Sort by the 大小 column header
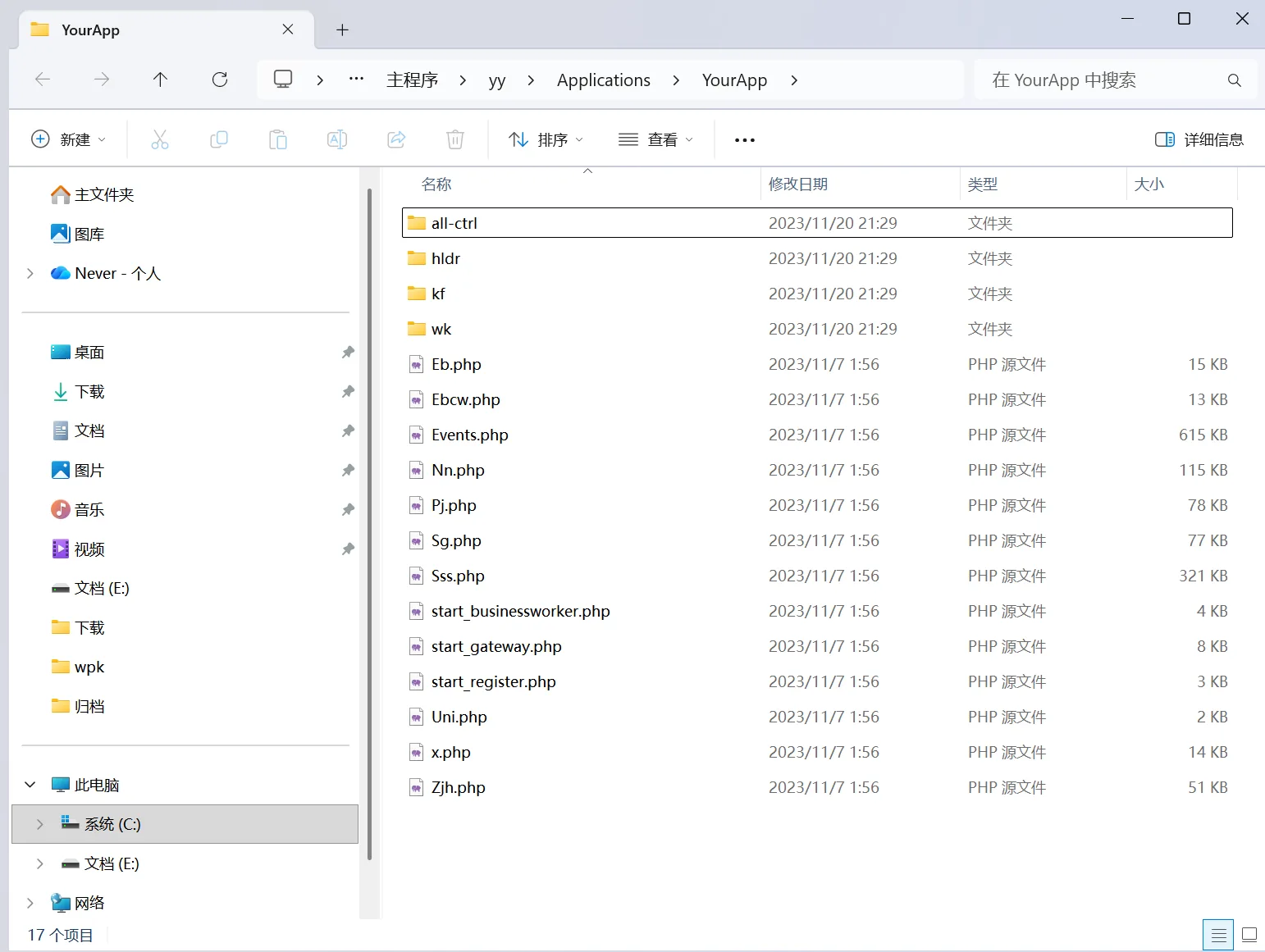Image resolution: width=1265 pixels, height=952 pixels. click(x=1149, y=184)
